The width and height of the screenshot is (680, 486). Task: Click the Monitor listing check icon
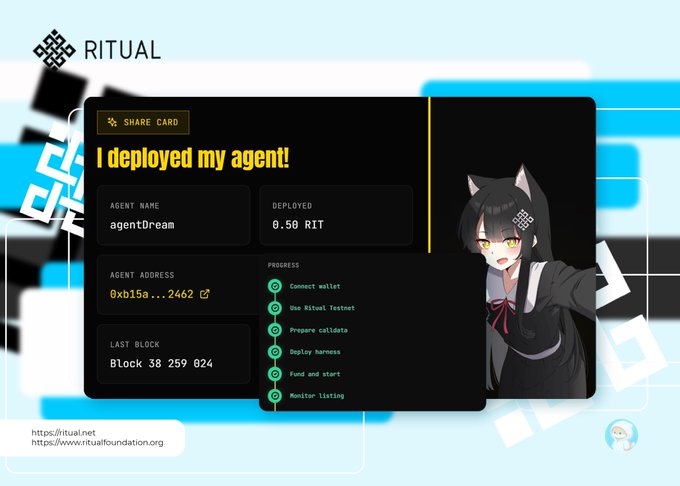(x=275, y=395)
